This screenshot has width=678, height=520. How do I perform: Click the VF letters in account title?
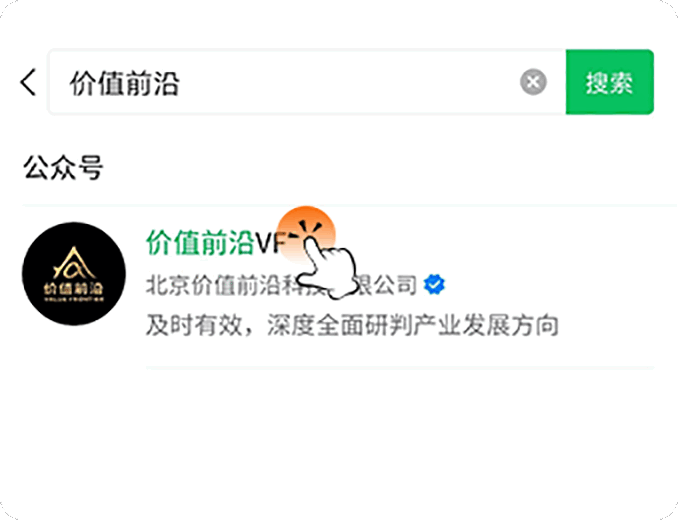(x=270, y=243)
